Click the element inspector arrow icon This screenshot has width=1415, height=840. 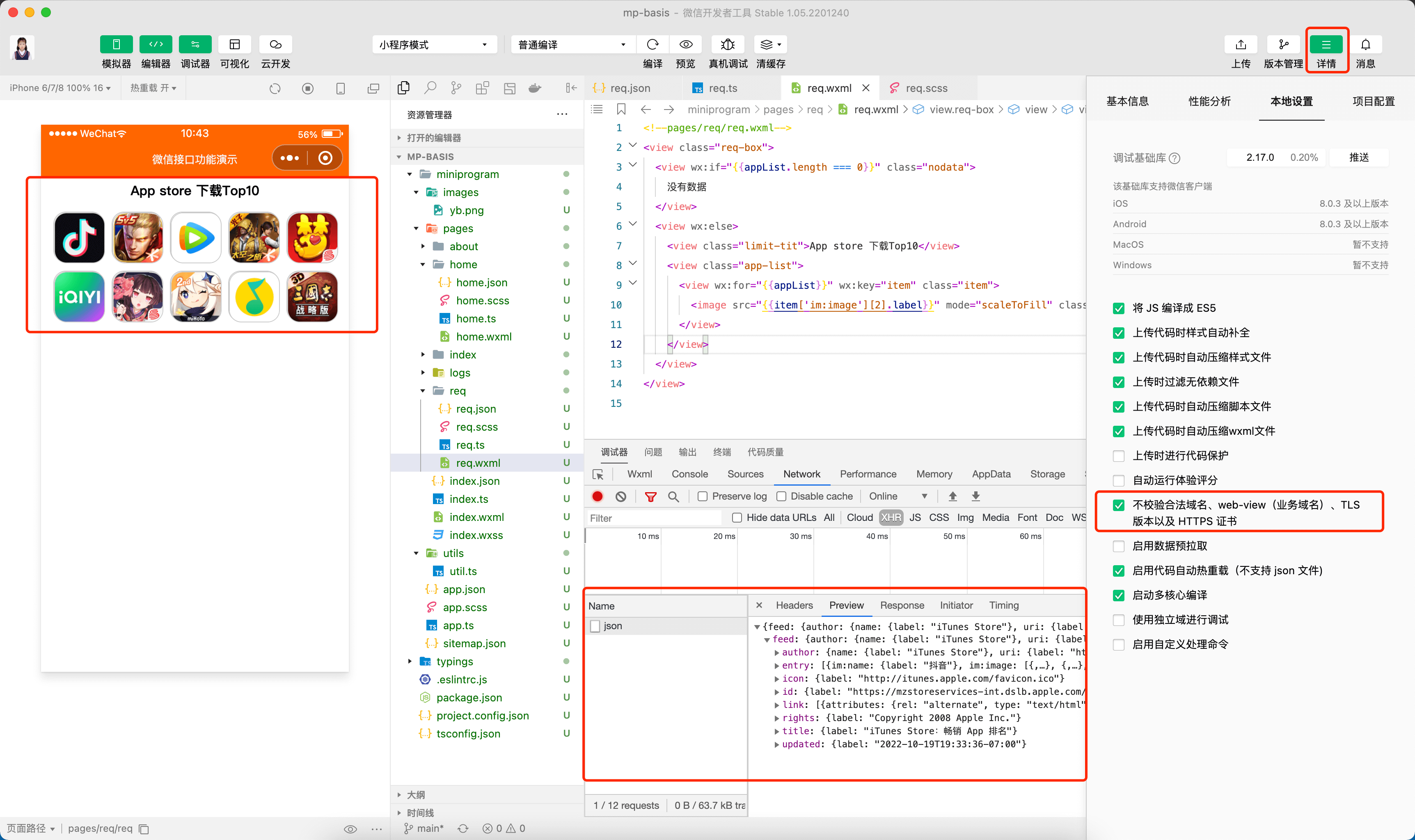coord(598,474)
